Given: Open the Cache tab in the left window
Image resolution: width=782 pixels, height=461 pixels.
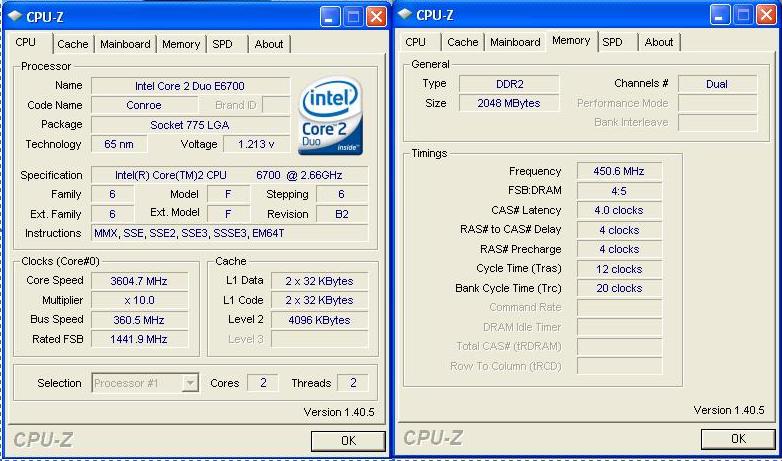Looking at the screenshot, I should pos(73,44).
